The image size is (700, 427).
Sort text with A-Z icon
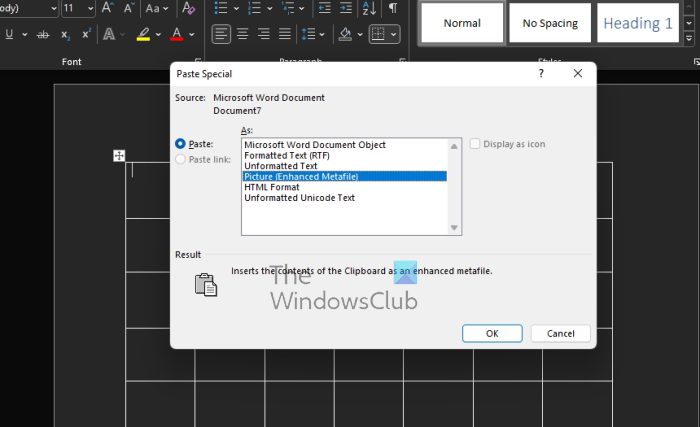click(369, 8)
